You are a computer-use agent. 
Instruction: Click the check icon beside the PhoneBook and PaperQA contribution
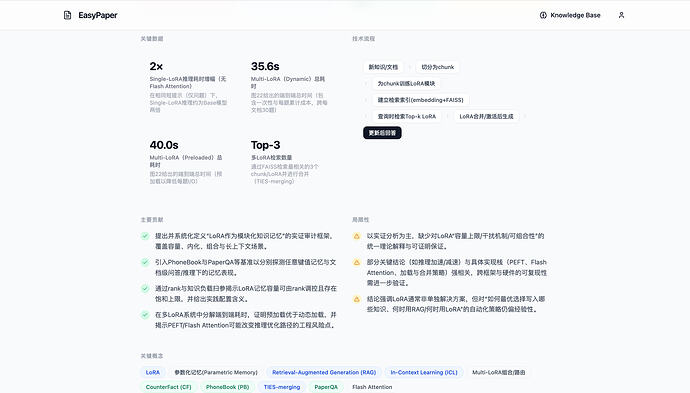tap(145, 262)
